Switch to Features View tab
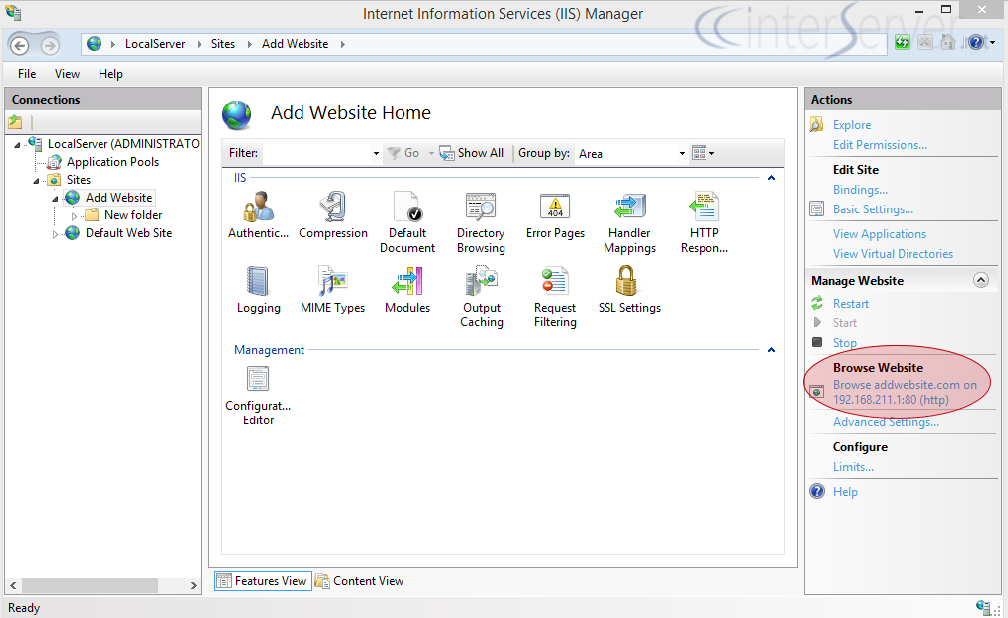 (x=263, y=581)
